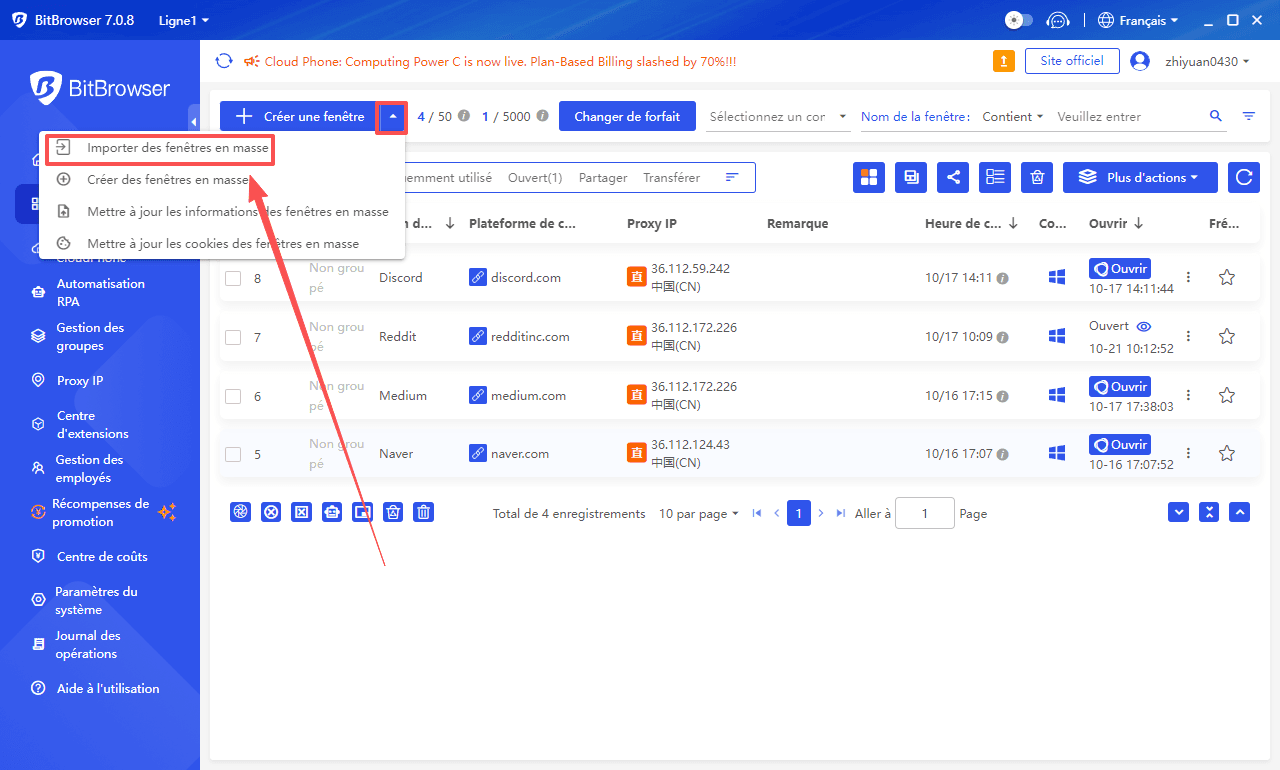Click the share windows icon above the list
The height and width of the screenshot is (770, 1280).
[952, 177]
